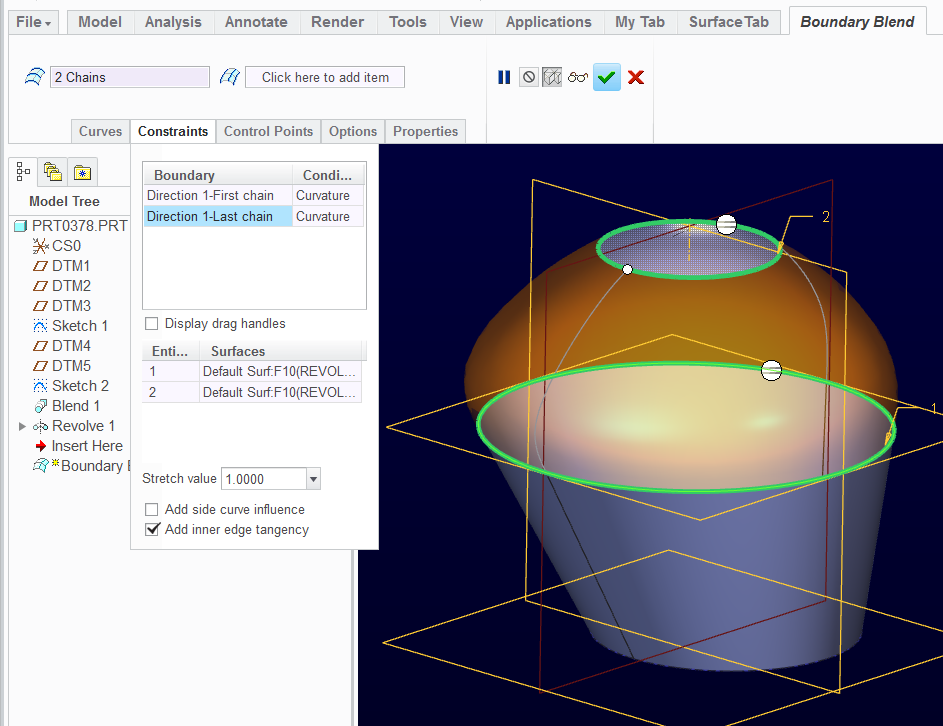Select surface entity row 2
The height and width of the screenshot is (726, 943).
pyautogui.click(x=251, y=392)
